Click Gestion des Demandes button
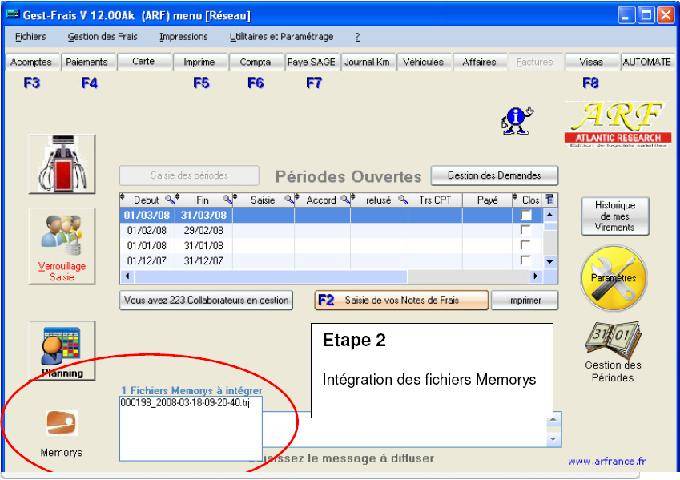The height and width of the screenshot is (480, 680). [x=494, y=175]
